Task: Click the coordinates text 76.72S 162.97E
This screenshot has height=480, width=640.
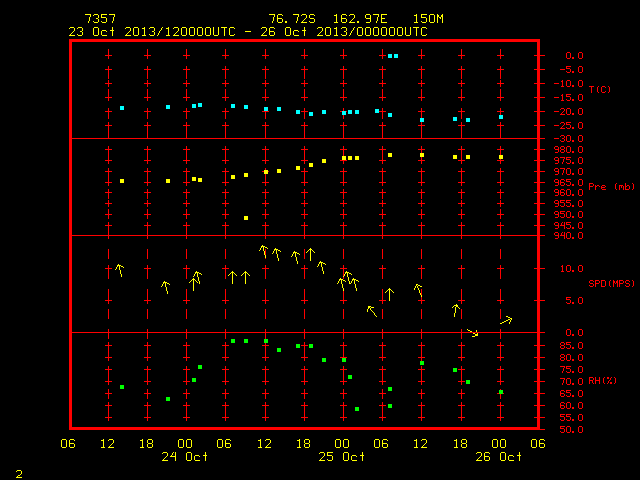Action: pyautogui.click(x=327, y=19)
